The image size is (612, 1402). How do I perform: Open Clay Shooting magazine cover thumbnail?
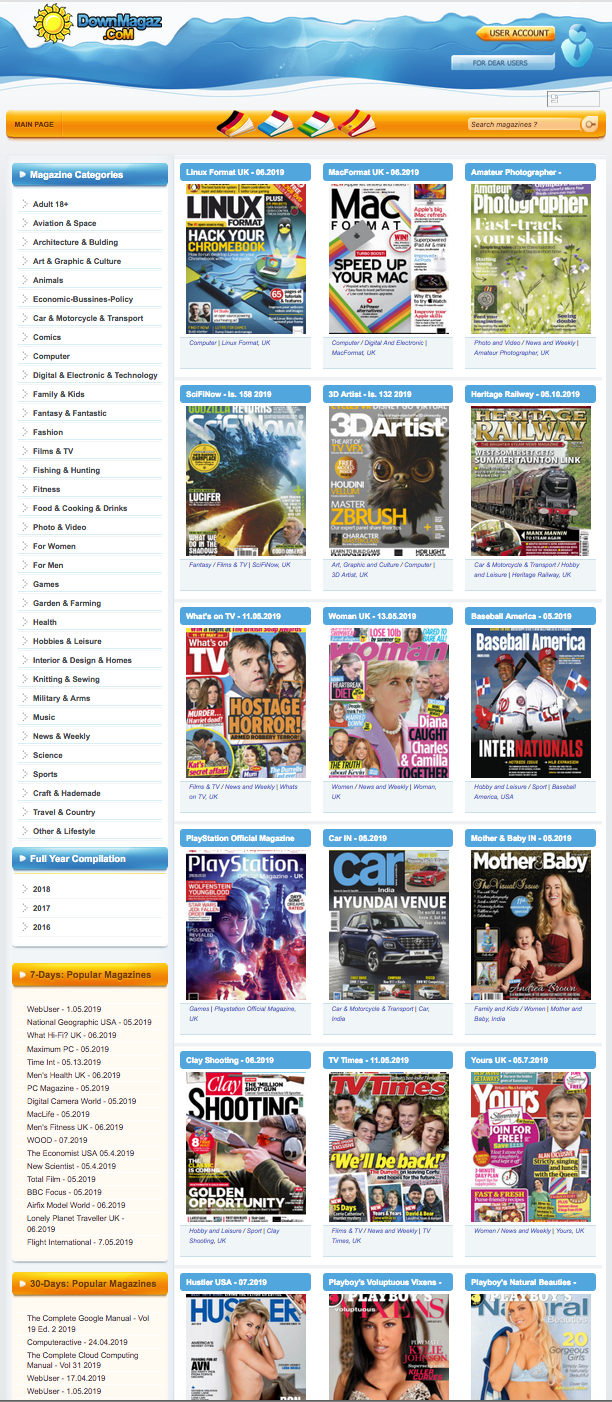246,1147
